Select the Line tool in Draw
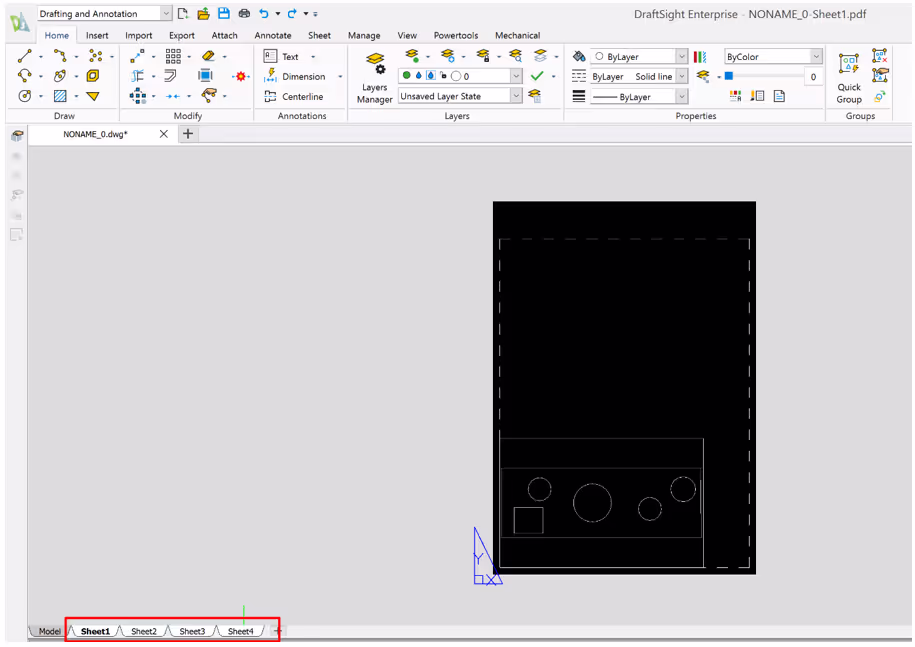This screenshot has height=647, width=915. (25, 56)
